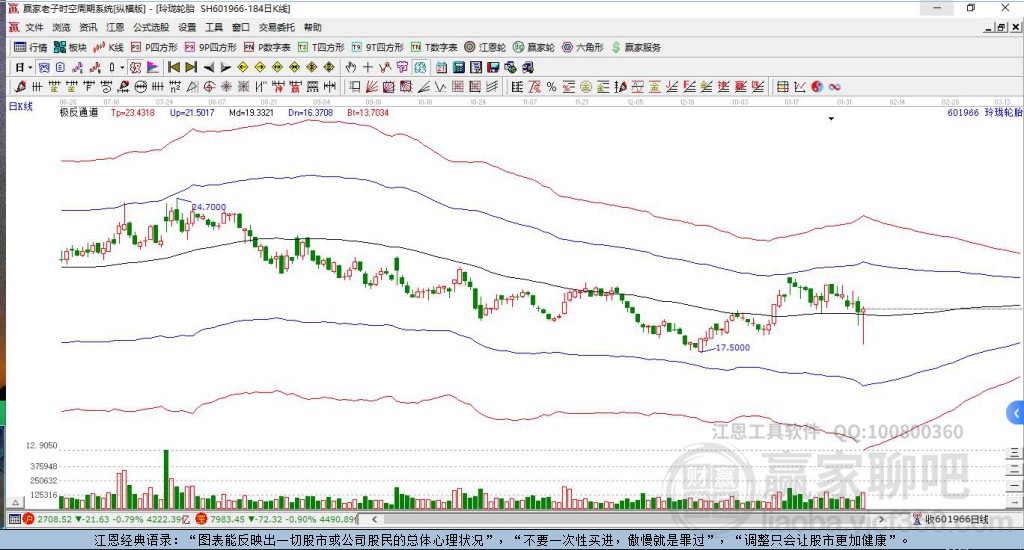Switch to K线 chart view
The width and height of the screenshot is (1024, 550).
pyautogui.click(x=108, y=47)
